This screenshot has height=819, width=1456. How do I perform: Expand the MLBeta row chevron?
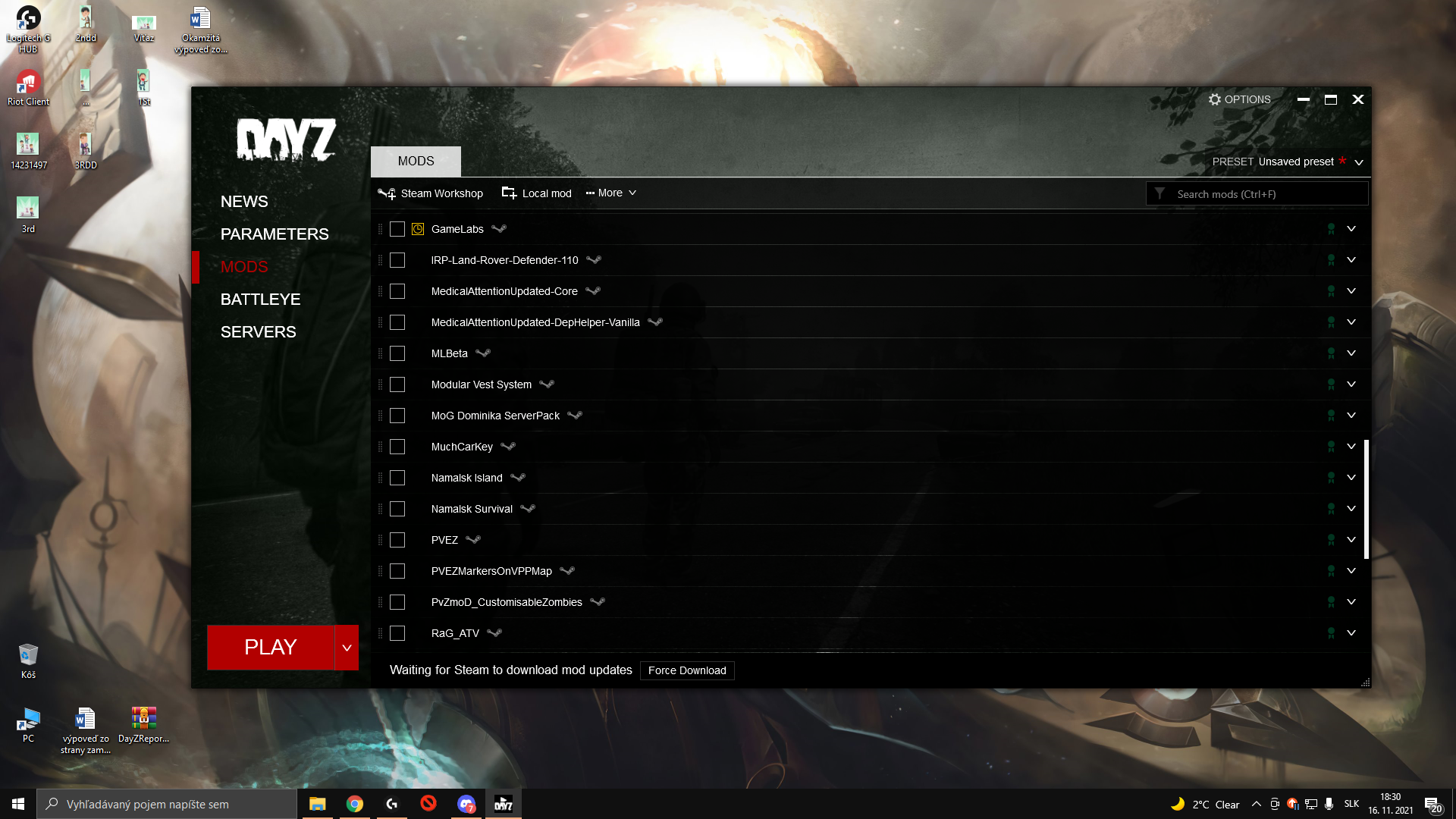[x=1351, y=353]
